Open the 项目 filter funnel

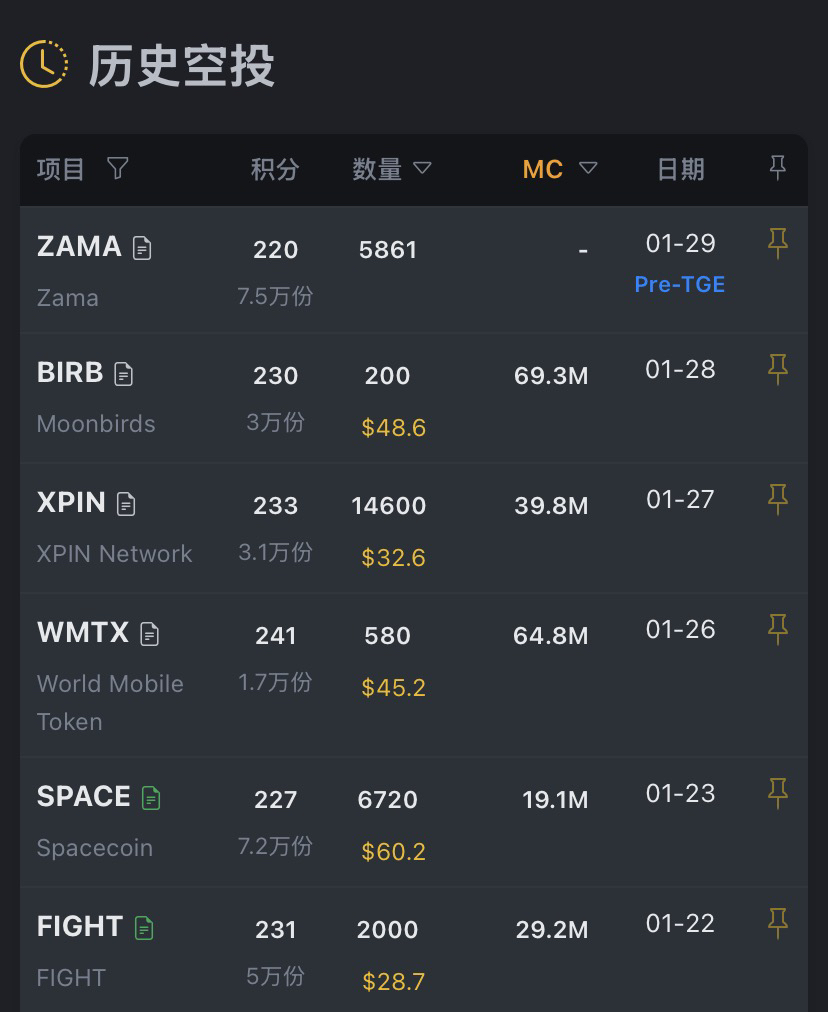point(118,168)
